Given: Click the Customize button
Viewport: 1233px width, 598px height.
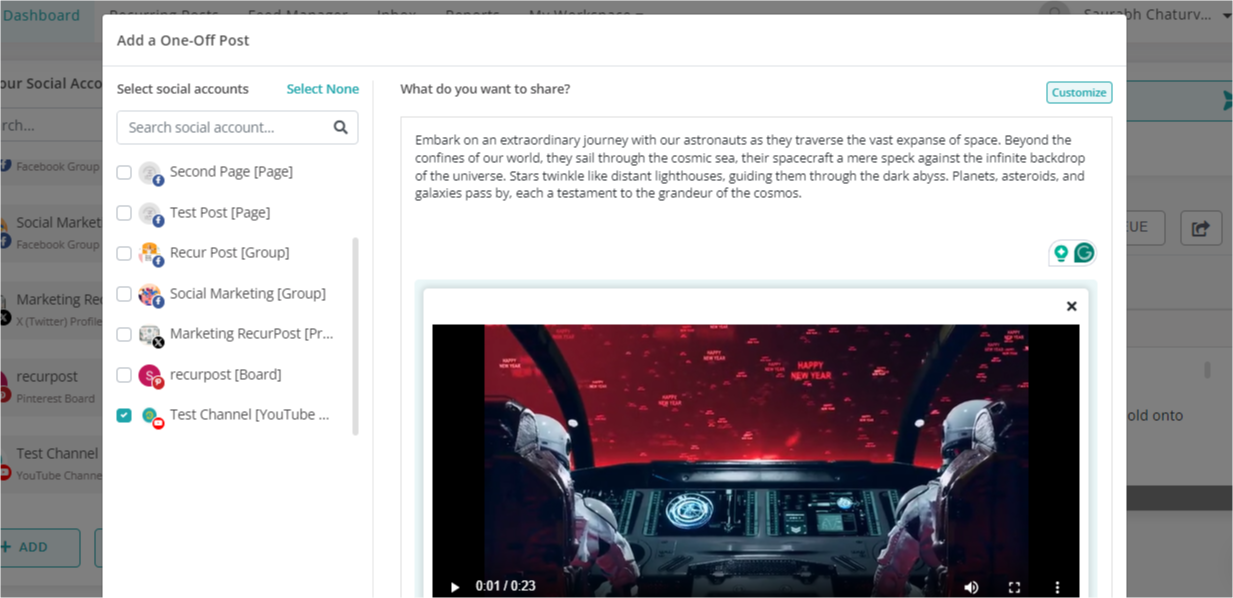Looking at the screenshot, I should coord(1079,92).
